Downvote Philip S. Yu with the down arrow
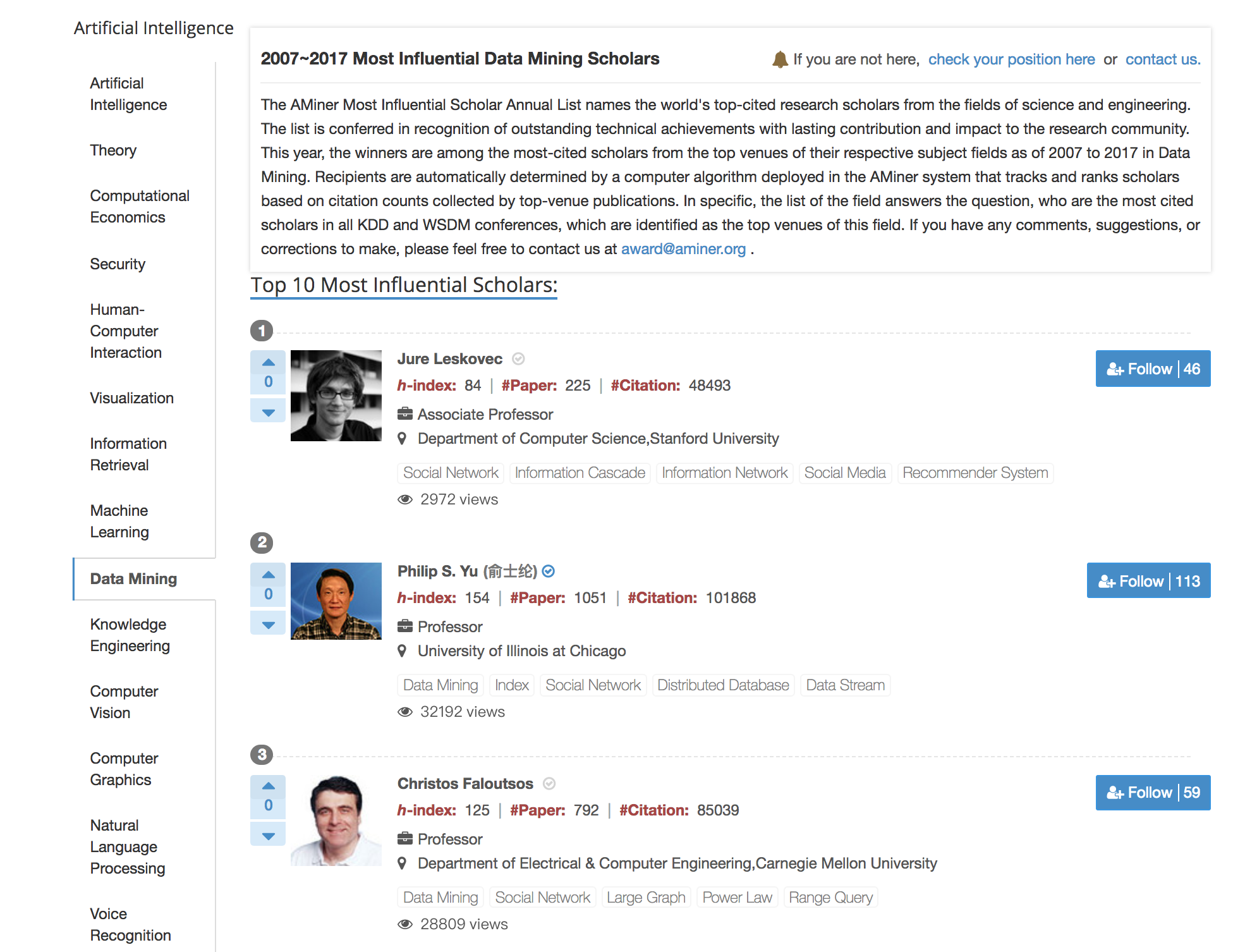This screenshot has height=952, width=1245. point(268,624)
